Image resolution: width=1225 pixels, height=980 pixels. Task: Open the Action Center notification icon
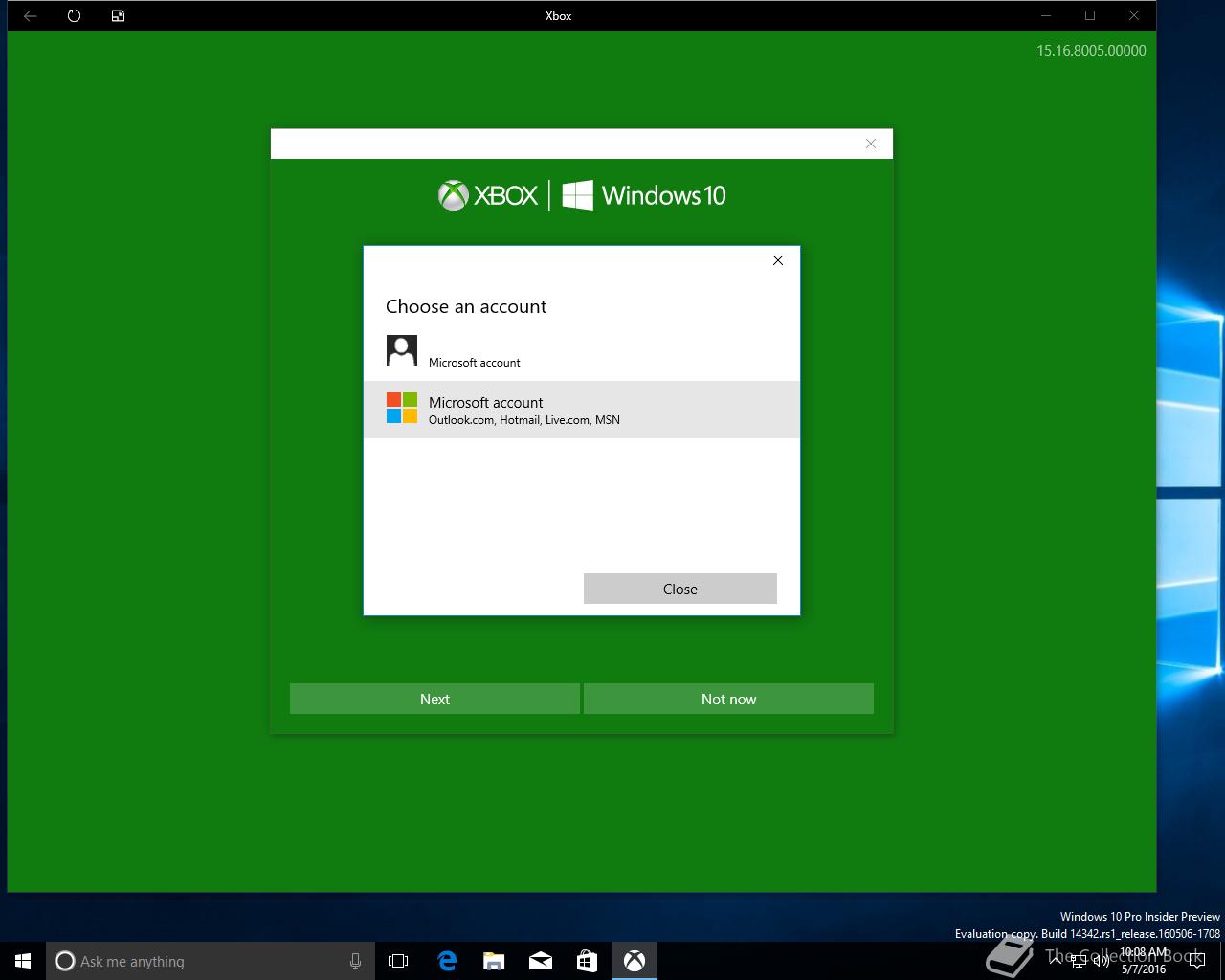pos(1197,961)
